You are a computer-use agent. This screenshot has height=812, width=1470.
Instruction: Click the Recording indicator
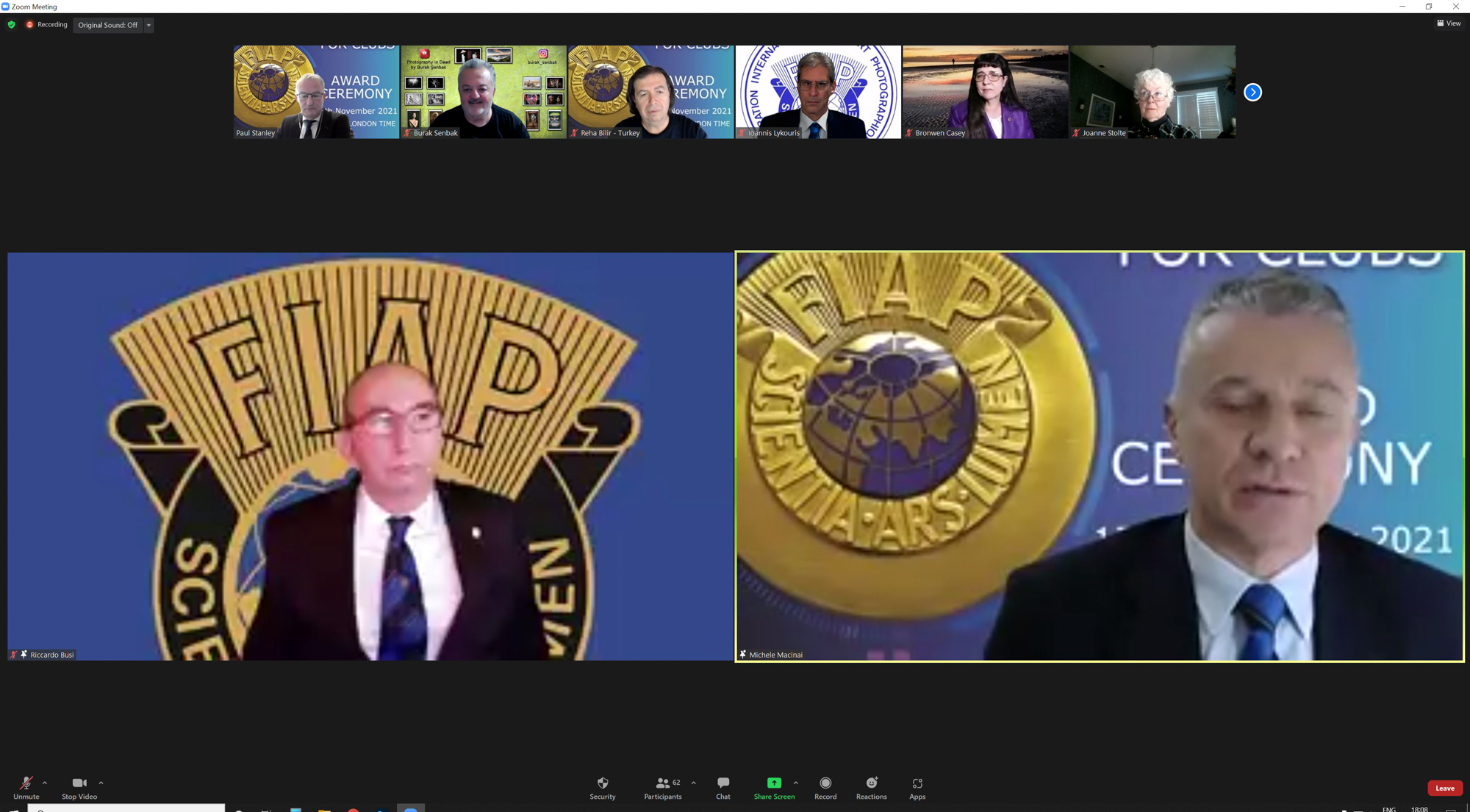tap(46, 24)
